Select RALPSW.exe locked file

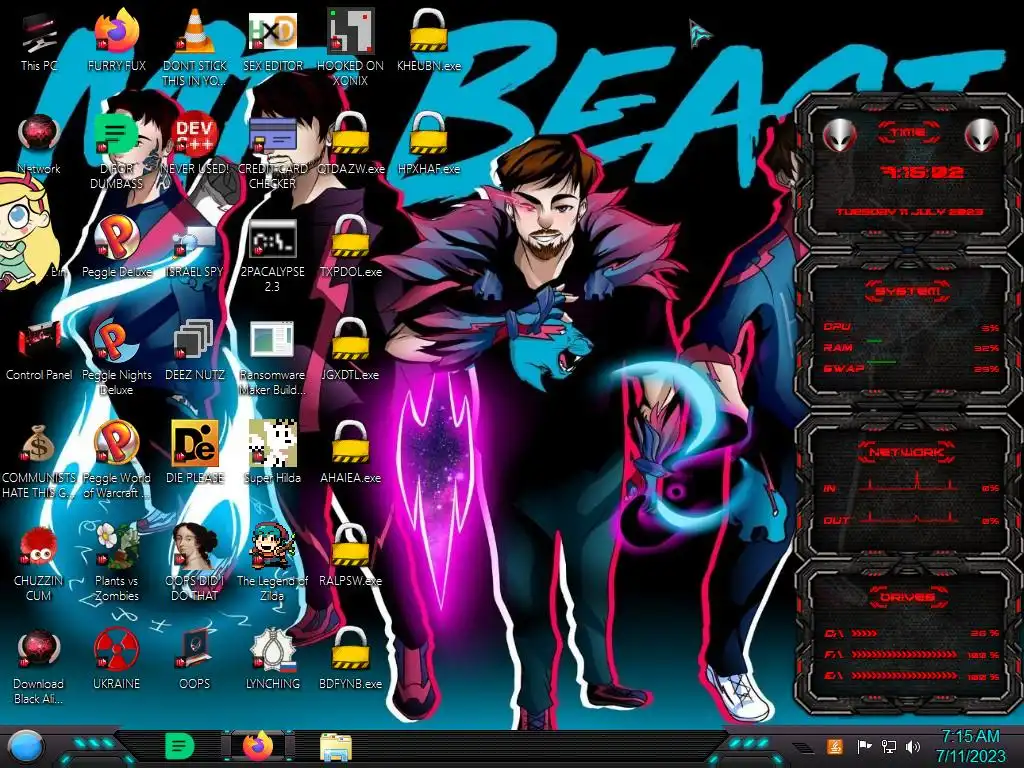tap(351, 555)
